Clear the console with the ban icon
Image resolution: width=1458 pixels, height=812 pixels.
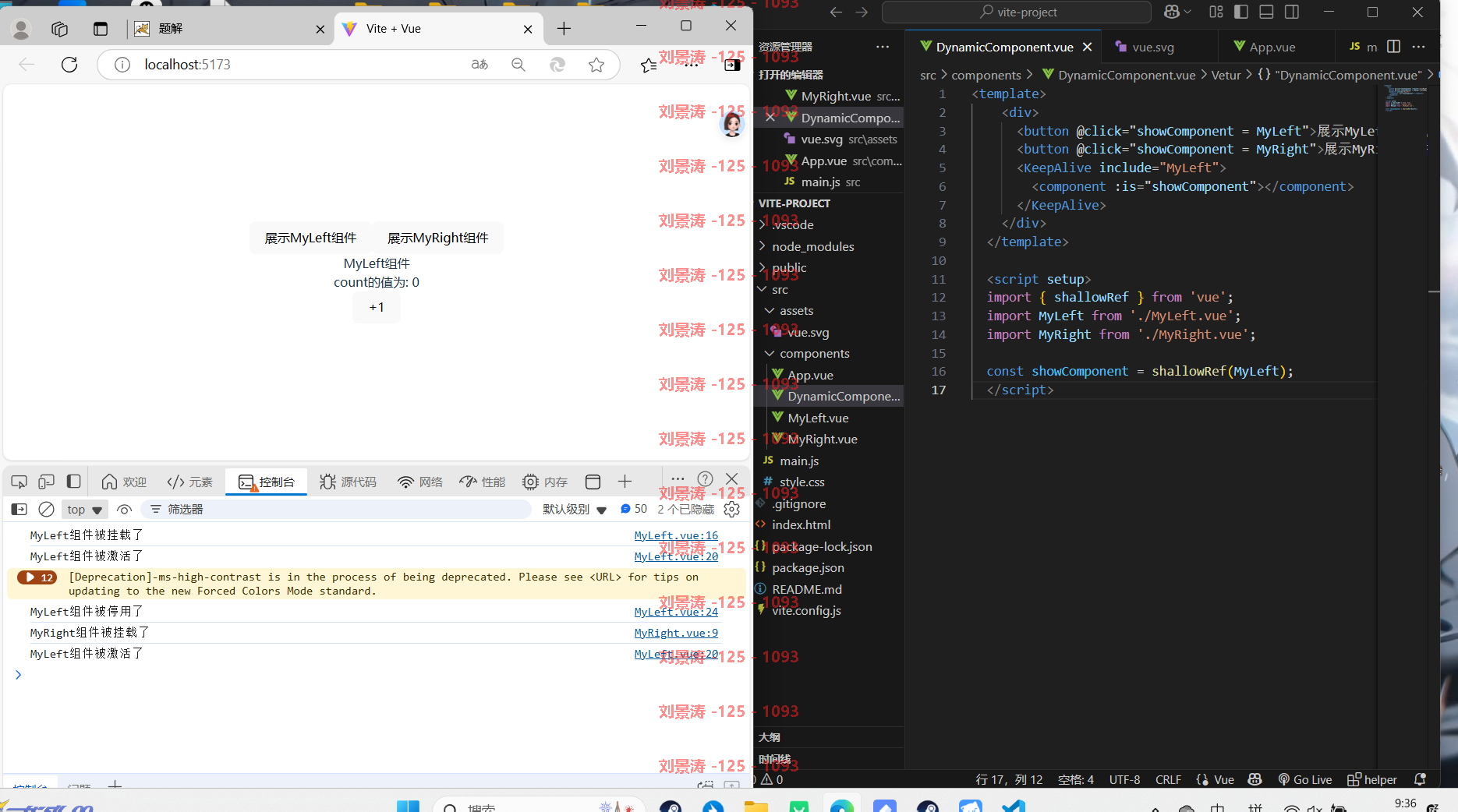click(46, 509)
